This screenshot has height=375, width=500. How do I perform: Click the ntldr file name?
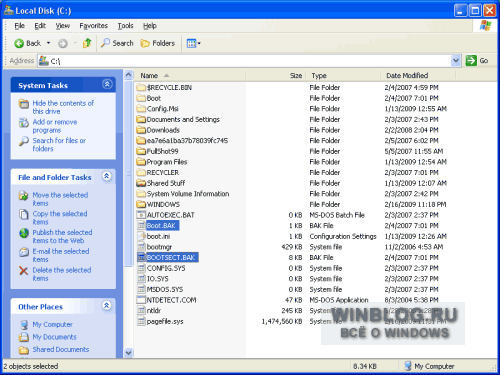click(x=154, y=311)
